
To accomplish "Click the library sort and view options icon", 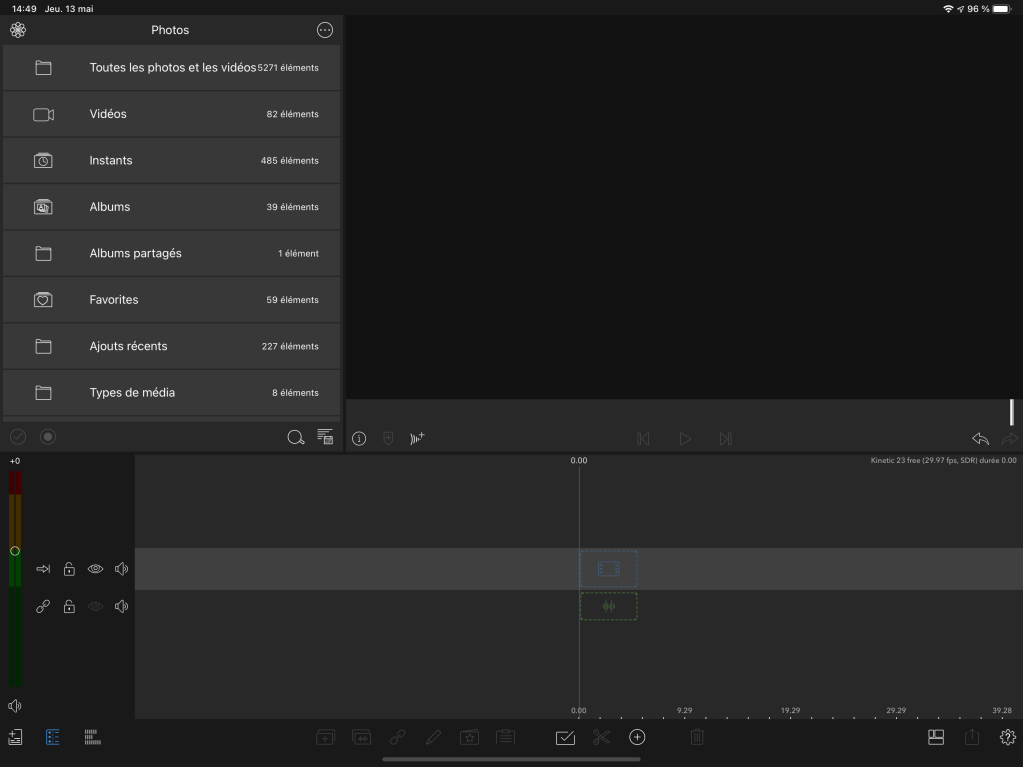I will coord(325,437).
